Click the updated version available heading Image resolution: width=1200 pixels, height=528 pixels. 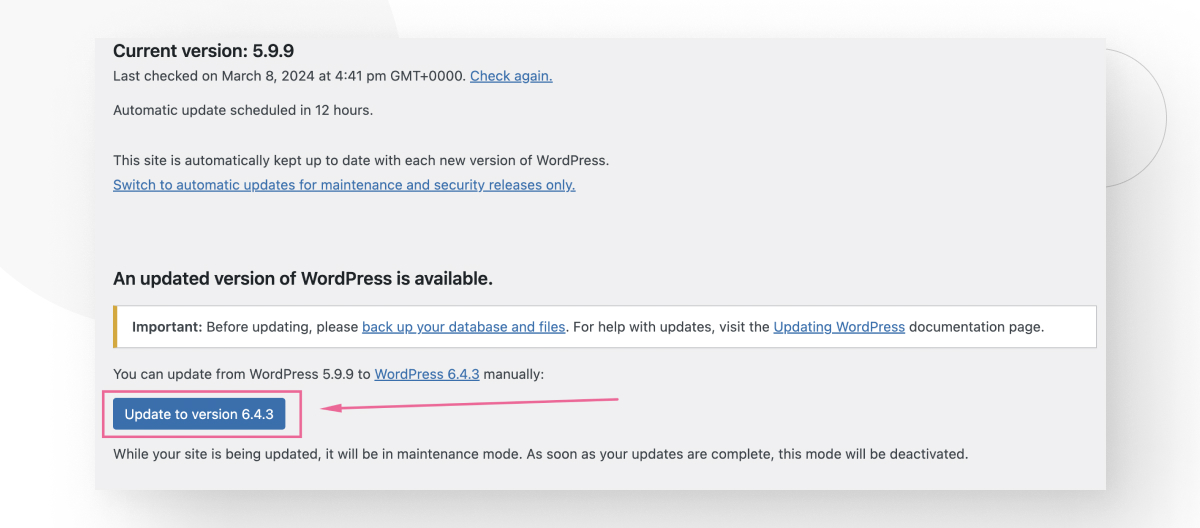[303, 278]
